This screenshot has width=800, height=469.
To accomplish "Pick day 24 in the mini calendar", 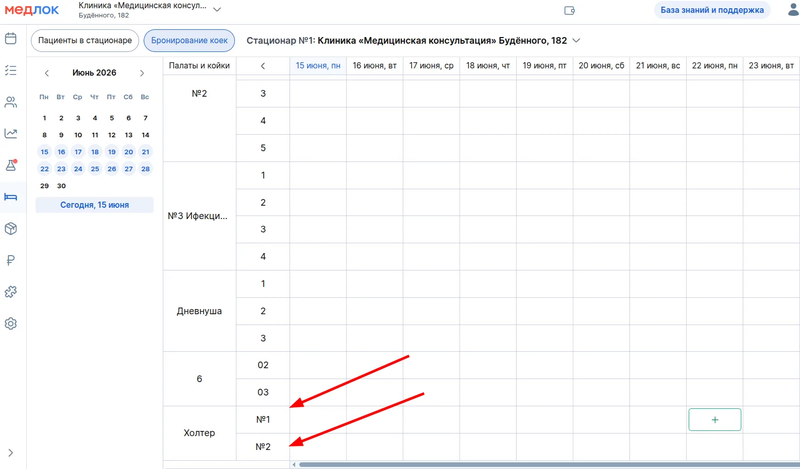I will (x=78, y=168).
